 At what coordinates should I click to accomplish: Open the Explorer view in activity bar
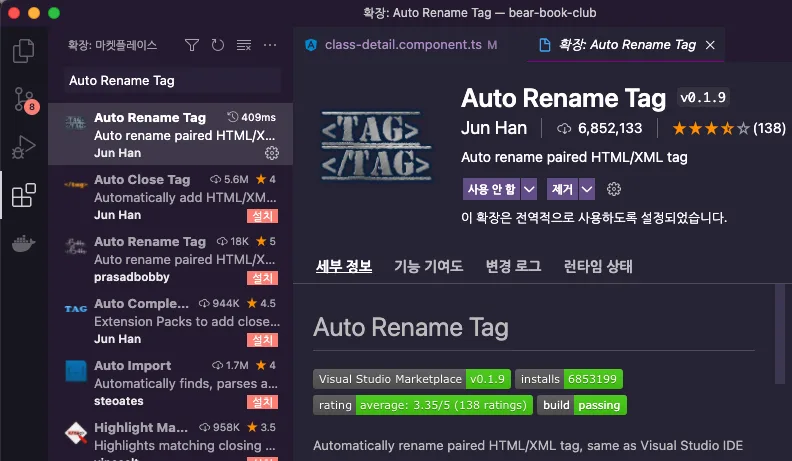[x=23, y=51]
